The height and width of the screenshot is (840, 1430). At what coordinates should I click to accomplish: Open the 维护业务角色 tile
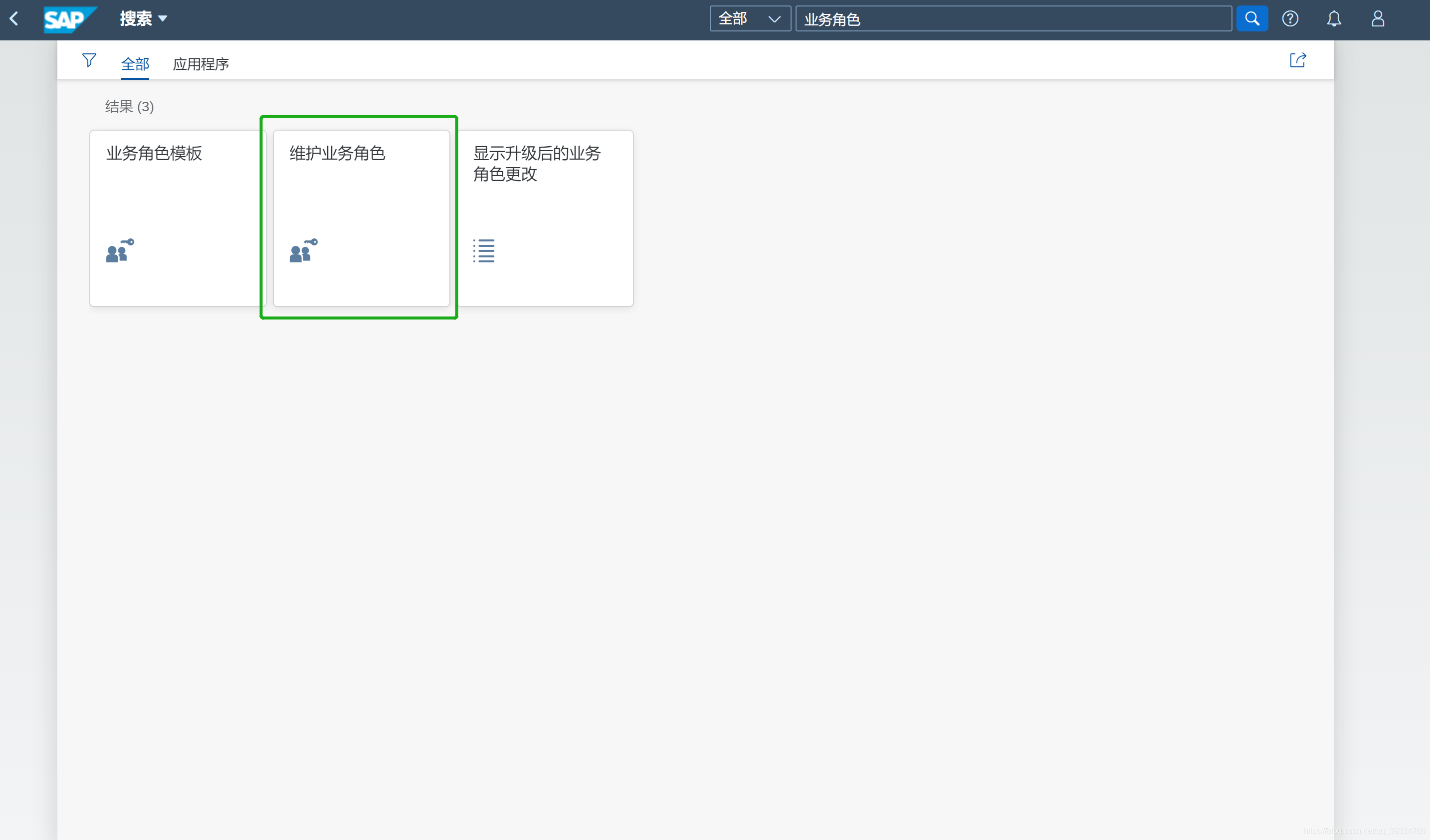[x=361, y=218]
